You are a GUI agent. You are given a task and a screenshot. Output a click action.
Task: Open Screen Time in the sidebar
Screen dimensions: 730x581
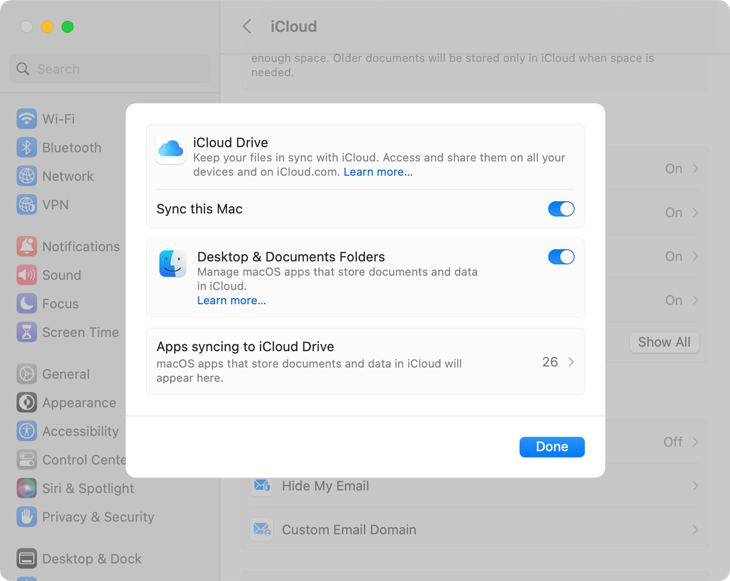coord(80,333)
